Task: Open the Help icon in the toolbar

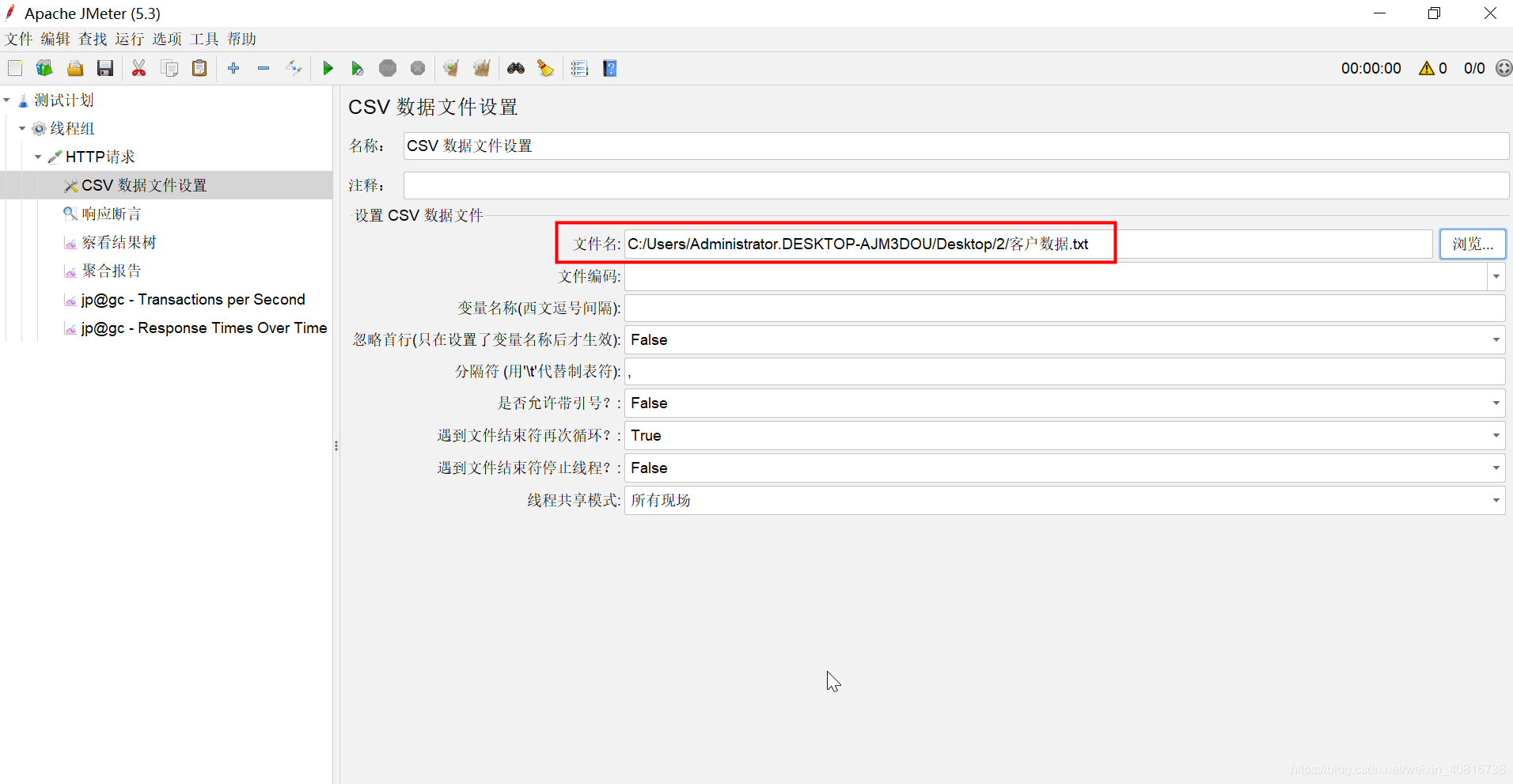Action: point(610,69)
